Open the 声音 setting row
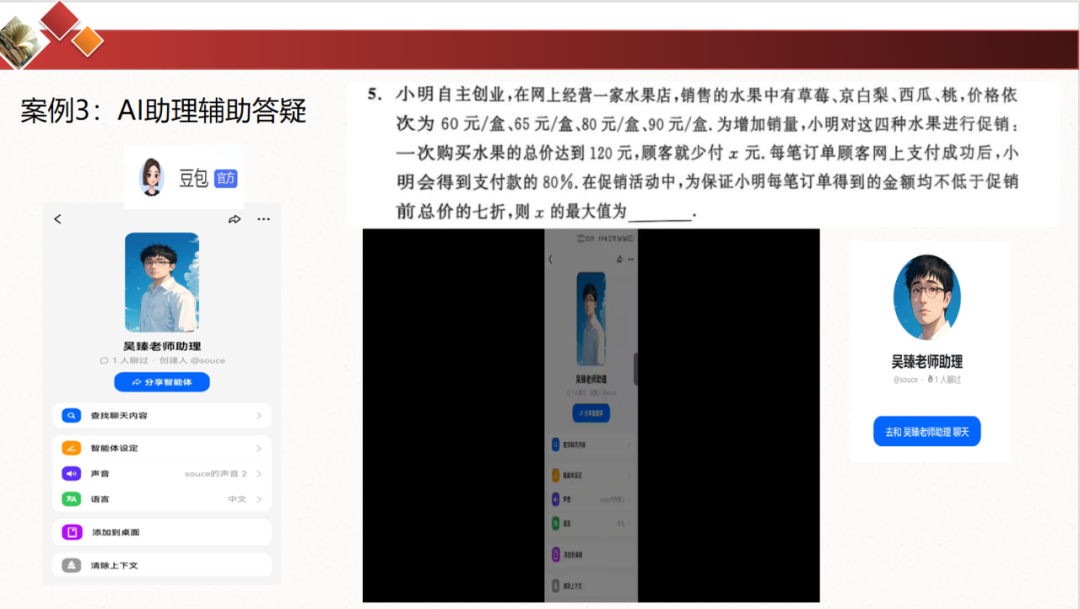Screen dimensions: 1080x609 coord(162,473)
